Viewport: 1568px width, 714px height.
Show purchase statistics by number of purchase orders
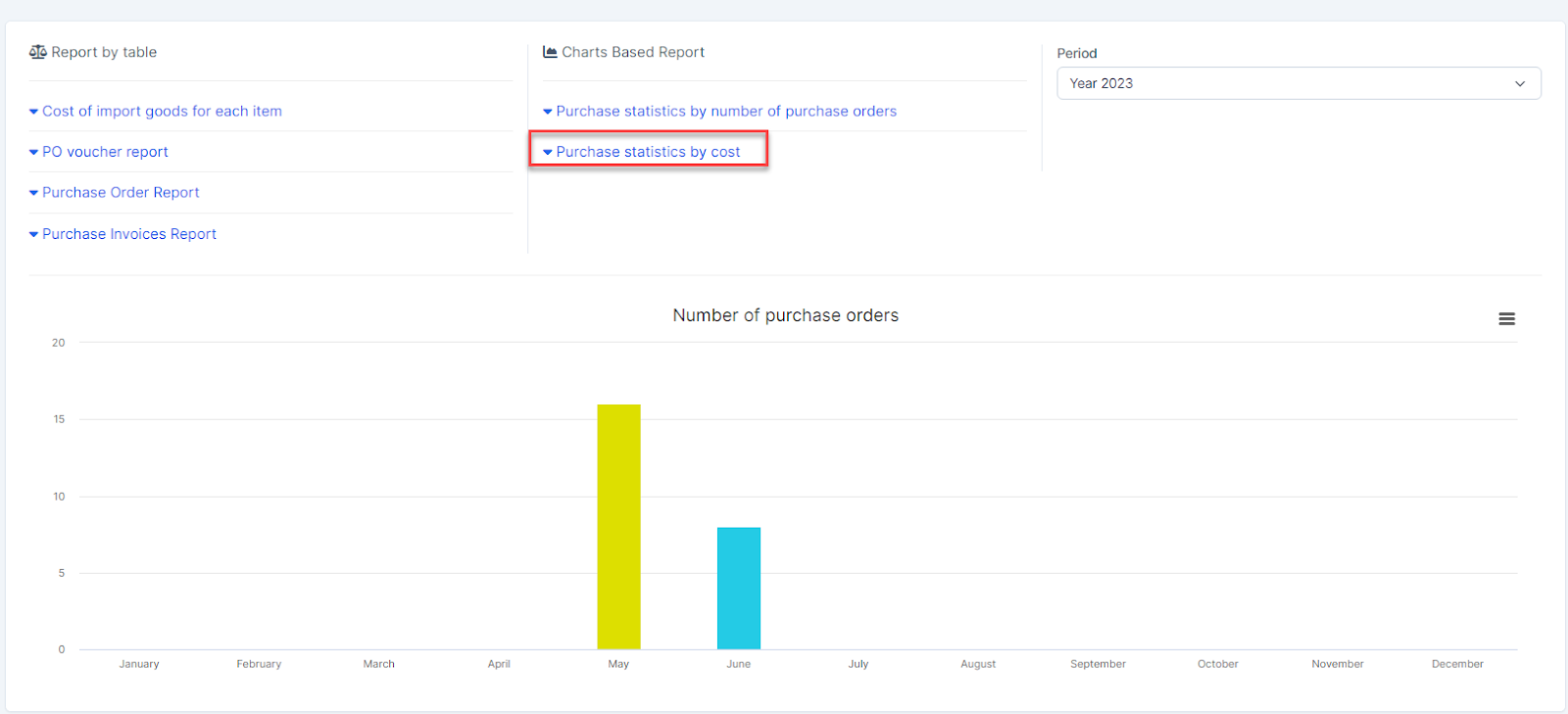pos(726,112)
